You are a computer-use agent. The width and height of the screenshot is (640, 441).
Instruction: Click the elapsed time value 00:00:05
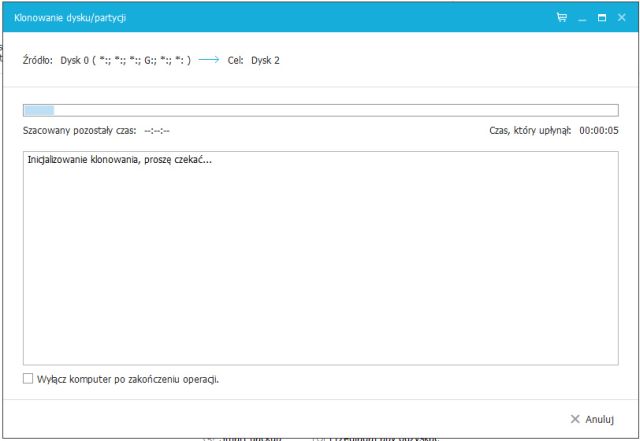tap(599, 131)
